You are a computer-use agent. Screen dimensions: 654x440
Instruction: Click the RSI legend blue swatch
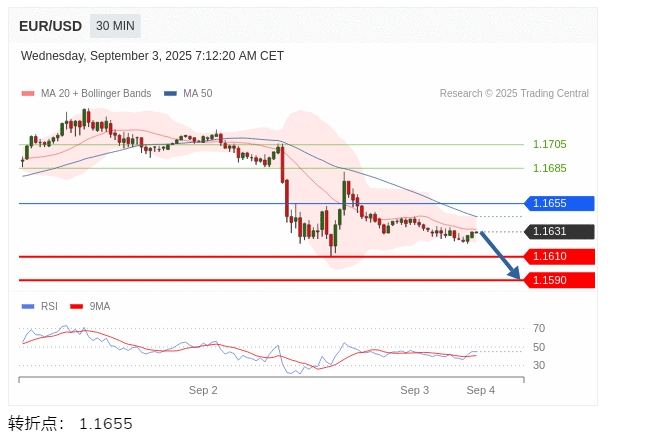click(28, 307)
